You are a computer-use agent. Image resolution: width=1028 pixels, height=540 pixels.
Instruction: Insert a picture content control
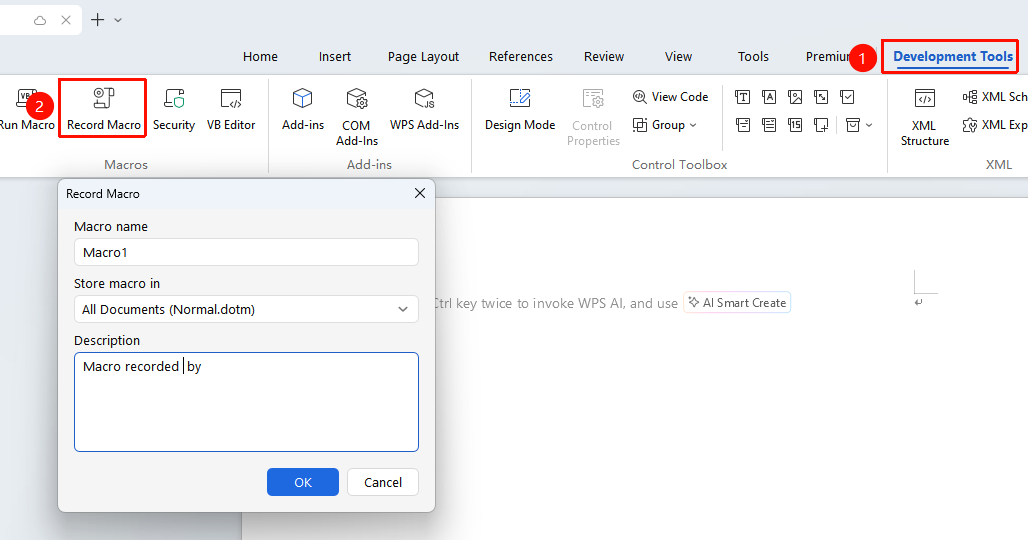point(795,97)
